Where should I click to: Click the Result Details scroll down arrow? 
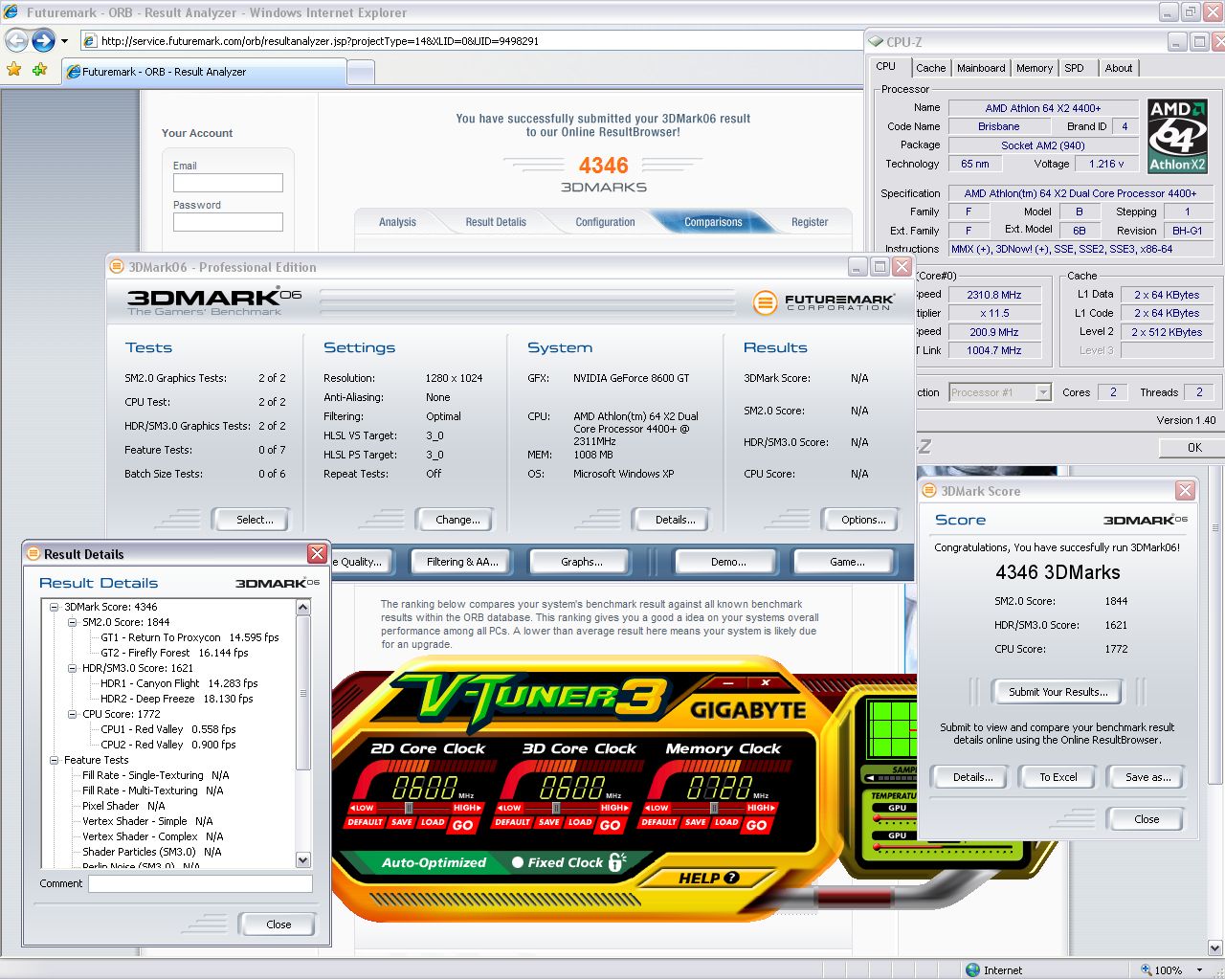303,859
